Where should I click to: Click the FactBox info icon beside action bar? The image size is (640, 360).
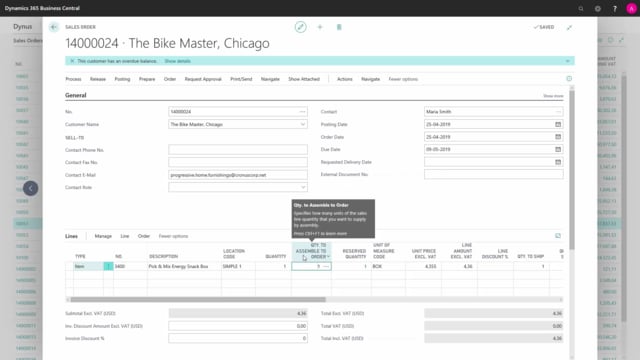569,78
